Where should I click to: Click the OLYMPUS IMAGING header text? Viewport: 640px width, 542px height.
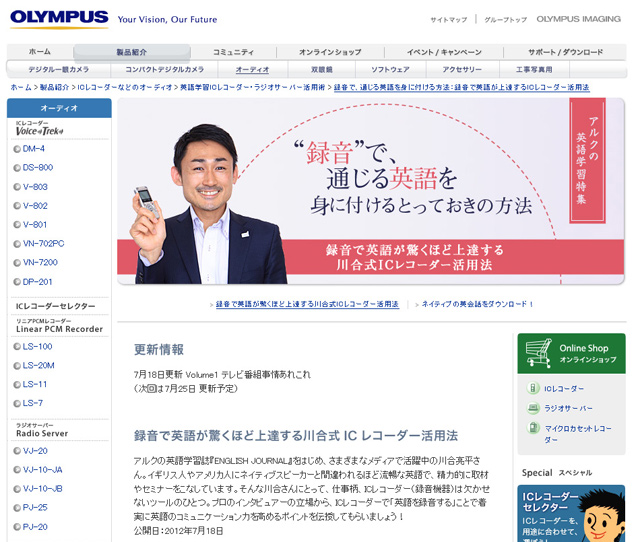pyautogui.click(x=578, y=19)
